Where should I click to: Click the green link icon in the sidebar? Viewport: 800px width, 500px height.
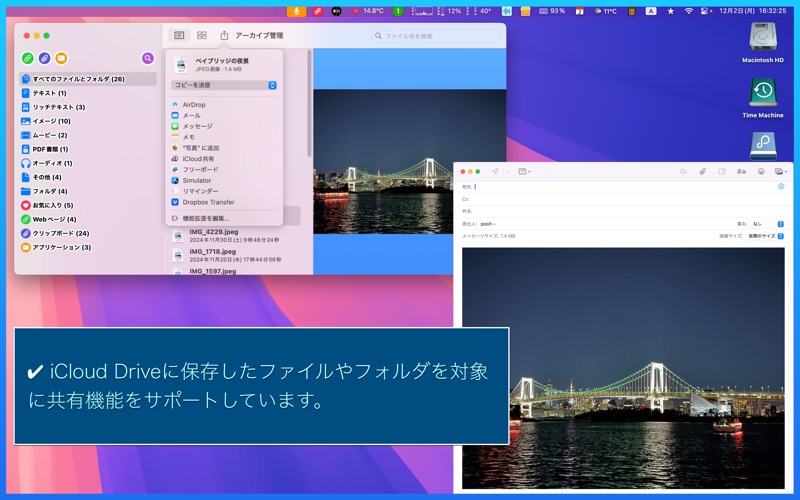point(28,58)
